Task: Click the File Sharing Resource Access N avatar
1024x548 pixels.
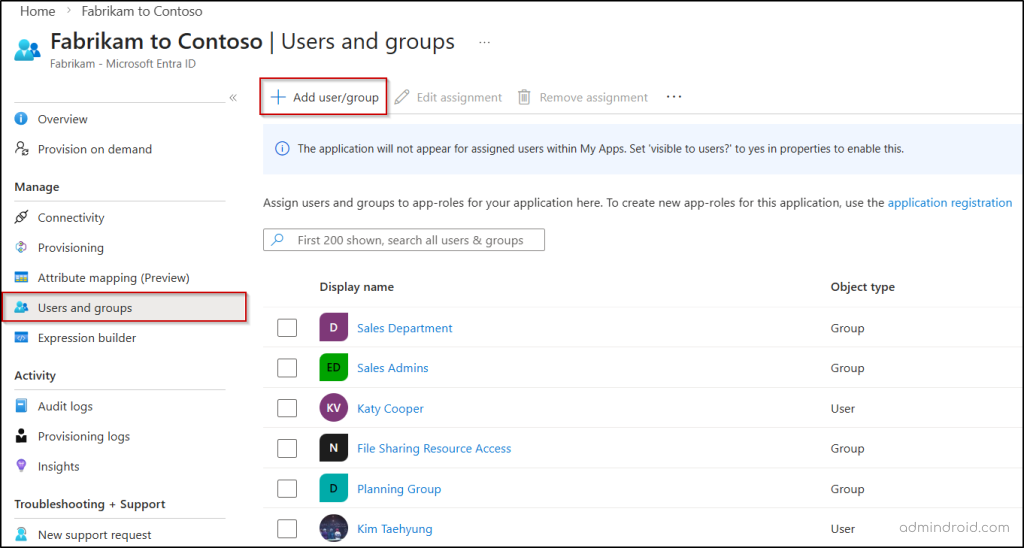Action: coord(333,448)
